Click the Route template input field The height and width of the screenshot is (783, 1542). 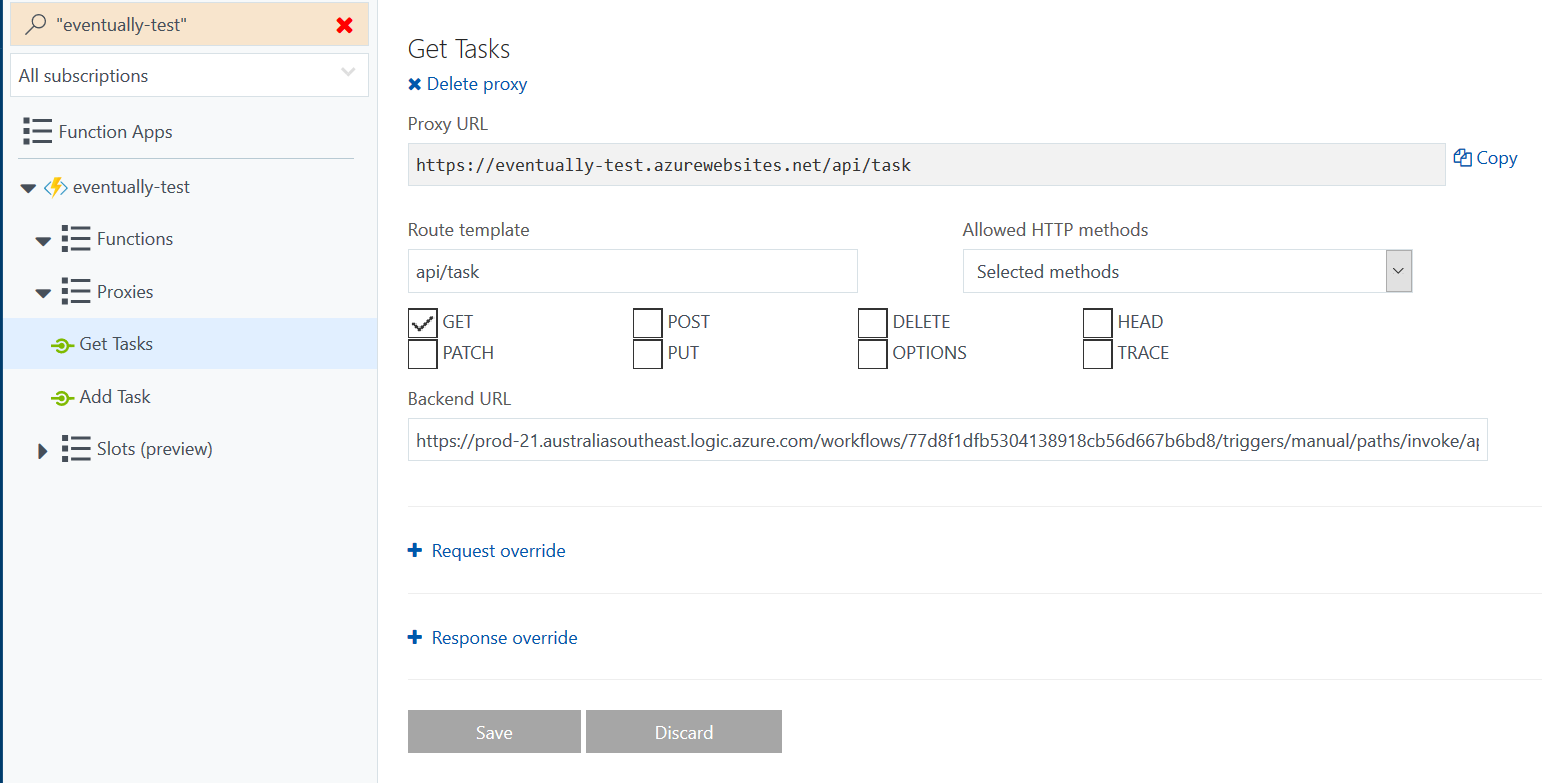[x=633, y=271]
